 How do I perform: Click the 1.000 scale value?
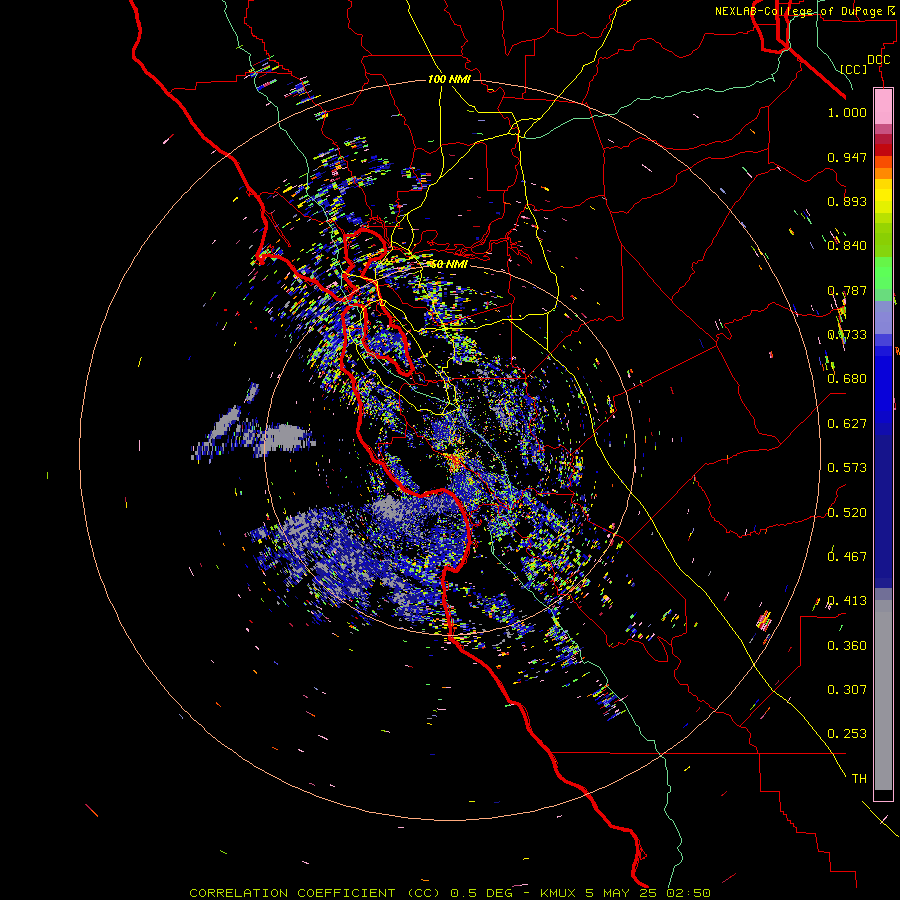click(847, 112)
